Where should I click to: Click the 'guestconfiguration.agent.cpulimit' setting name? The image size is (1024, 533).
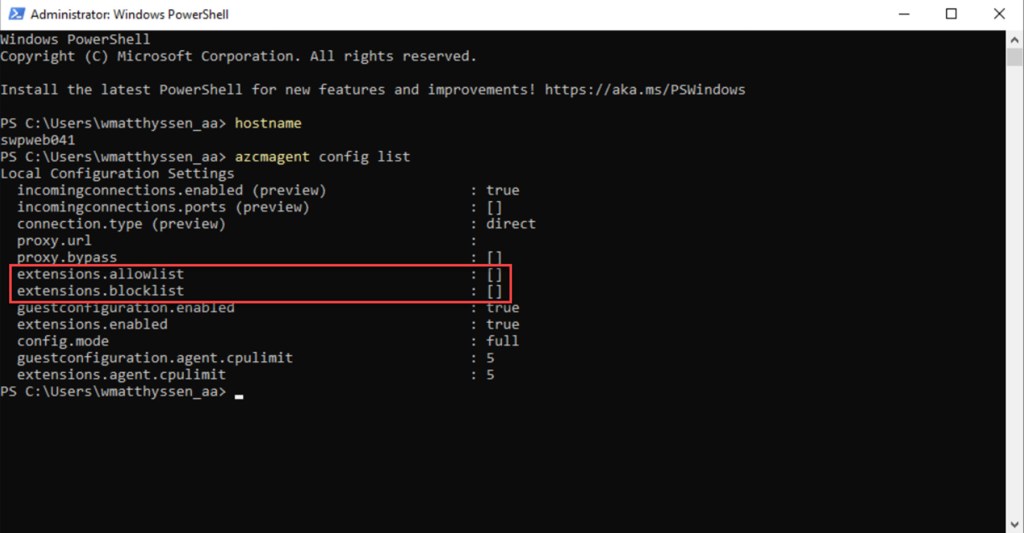(155, 358)
